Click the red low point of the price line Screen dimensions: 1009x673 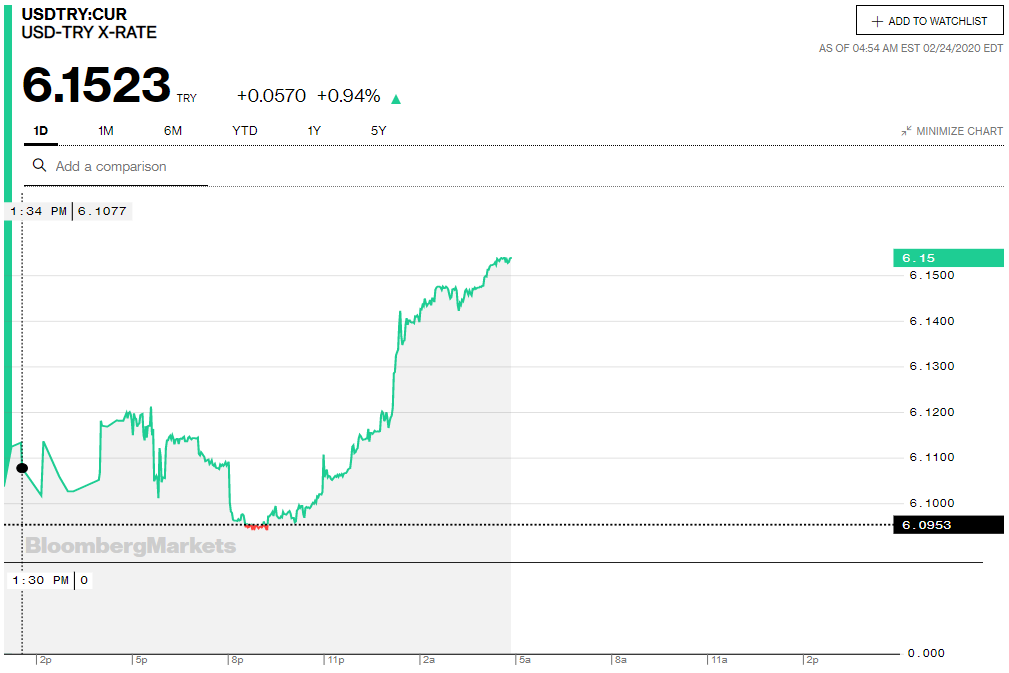[x=257, y=526]
